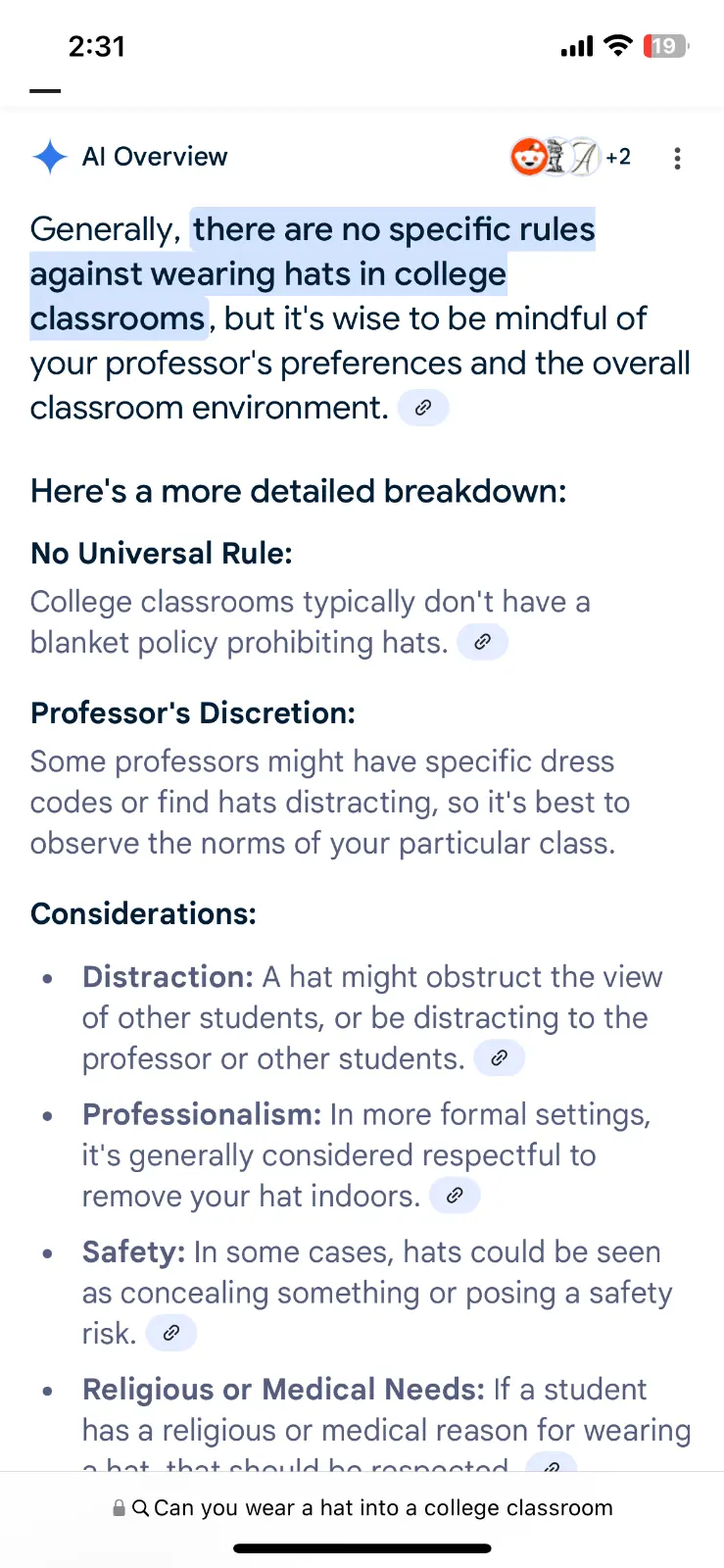
Task: Tap the 'AI Overview' heading label
Action: [155, 157]
